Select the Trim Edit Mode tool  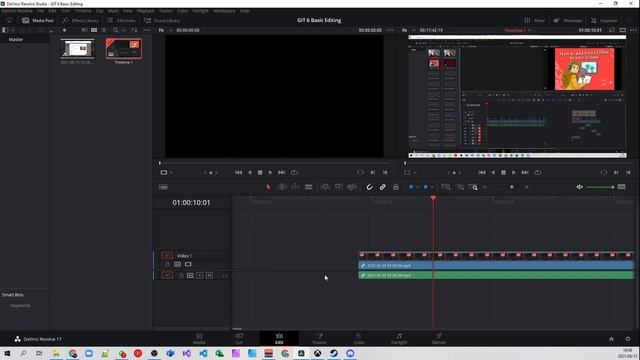click(x=282, y=187)
